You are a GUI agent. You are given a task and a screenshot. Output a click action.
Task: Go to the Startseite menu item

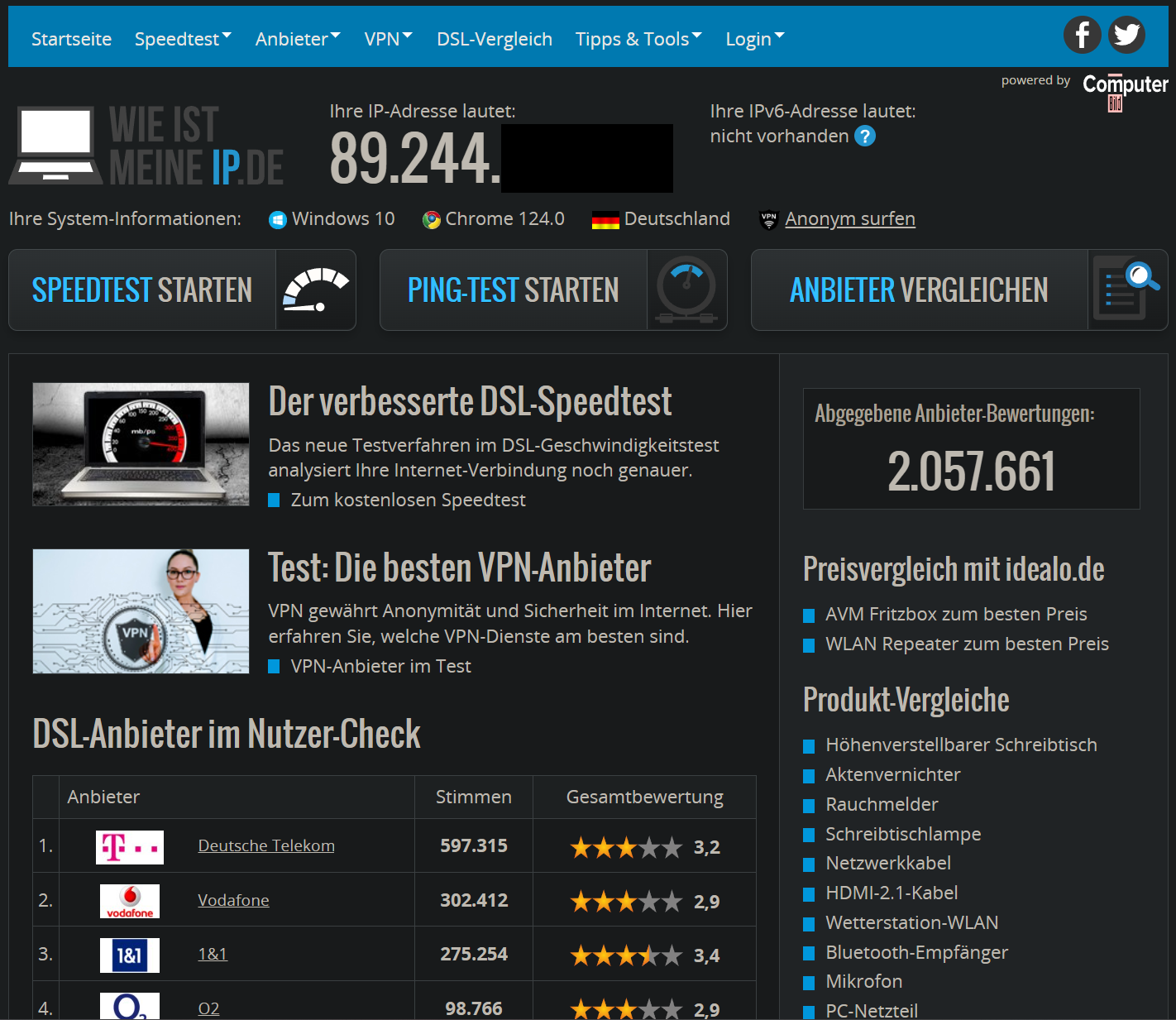click(x=71, y=39)
